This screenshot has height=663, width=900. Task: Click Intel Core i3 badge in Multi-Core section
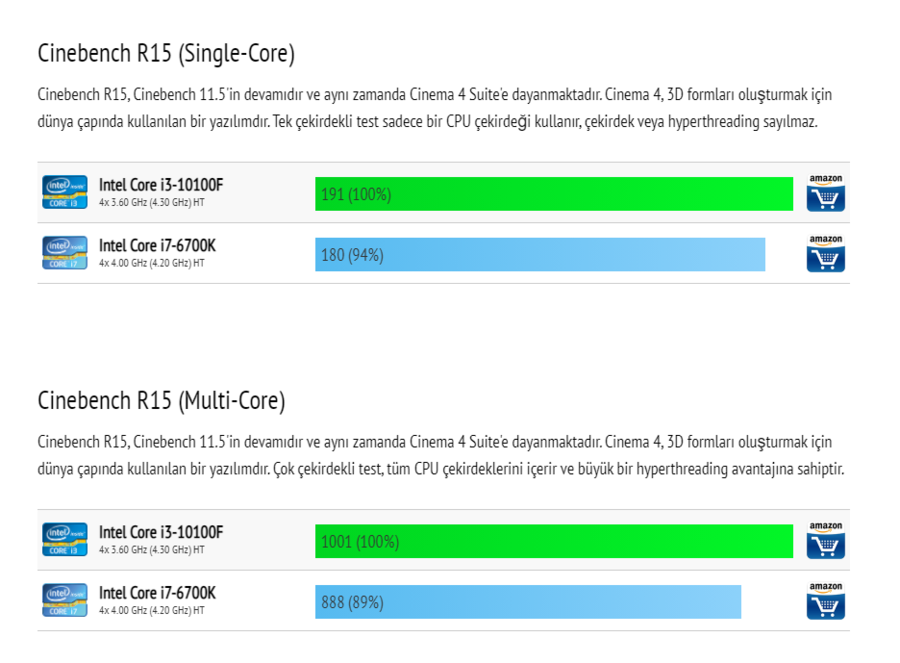pos(63,539)
